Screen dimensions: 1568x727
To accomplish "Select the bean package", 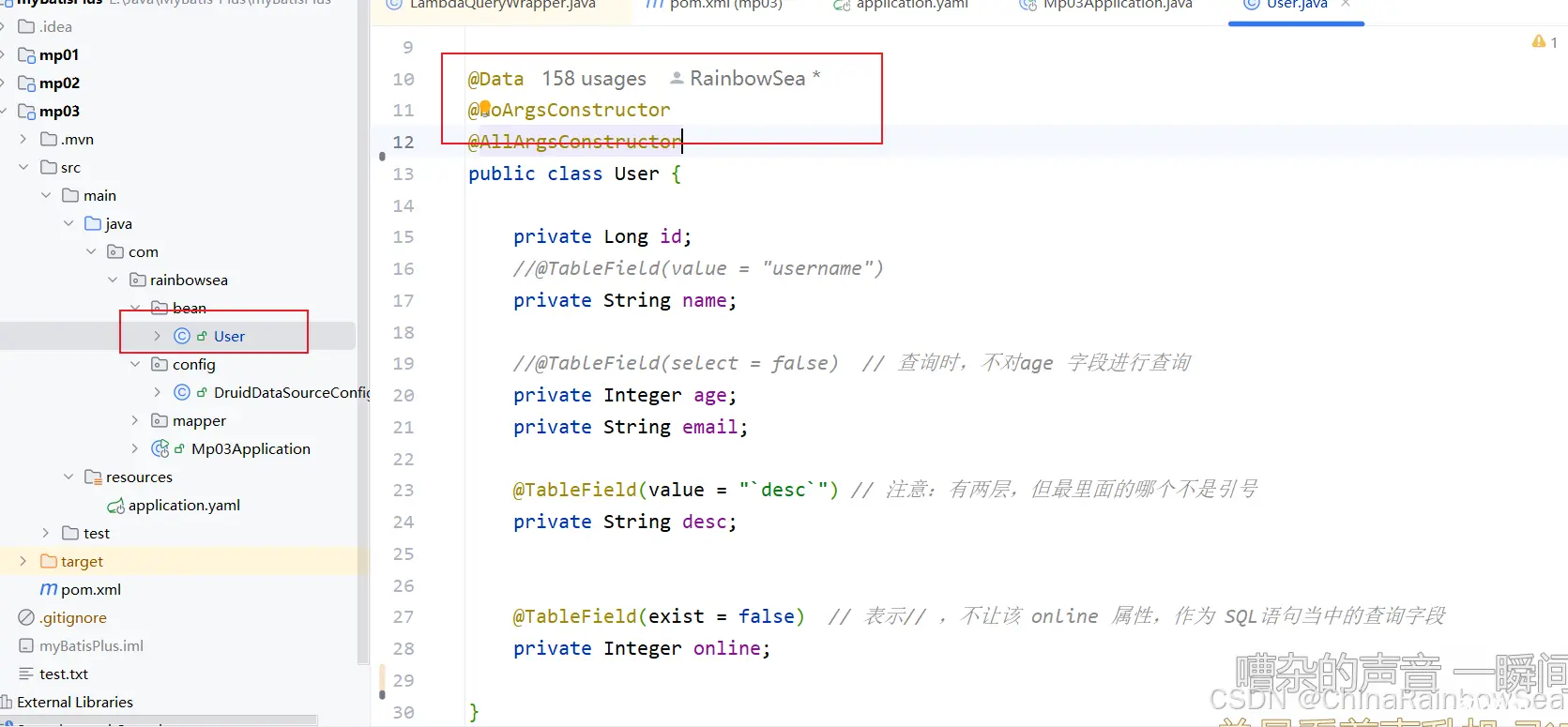I will point(190,308).
